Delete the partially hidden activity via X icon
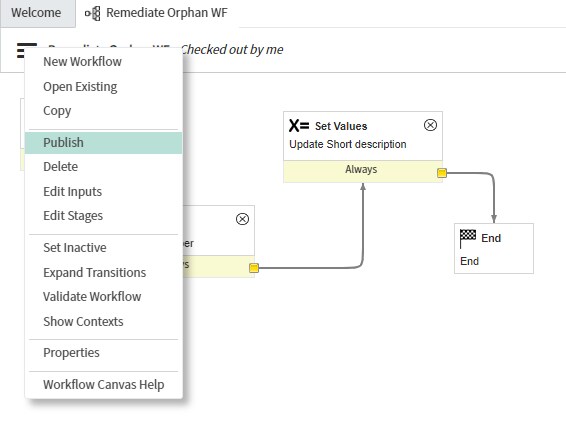566x424 pixels. 242,219
